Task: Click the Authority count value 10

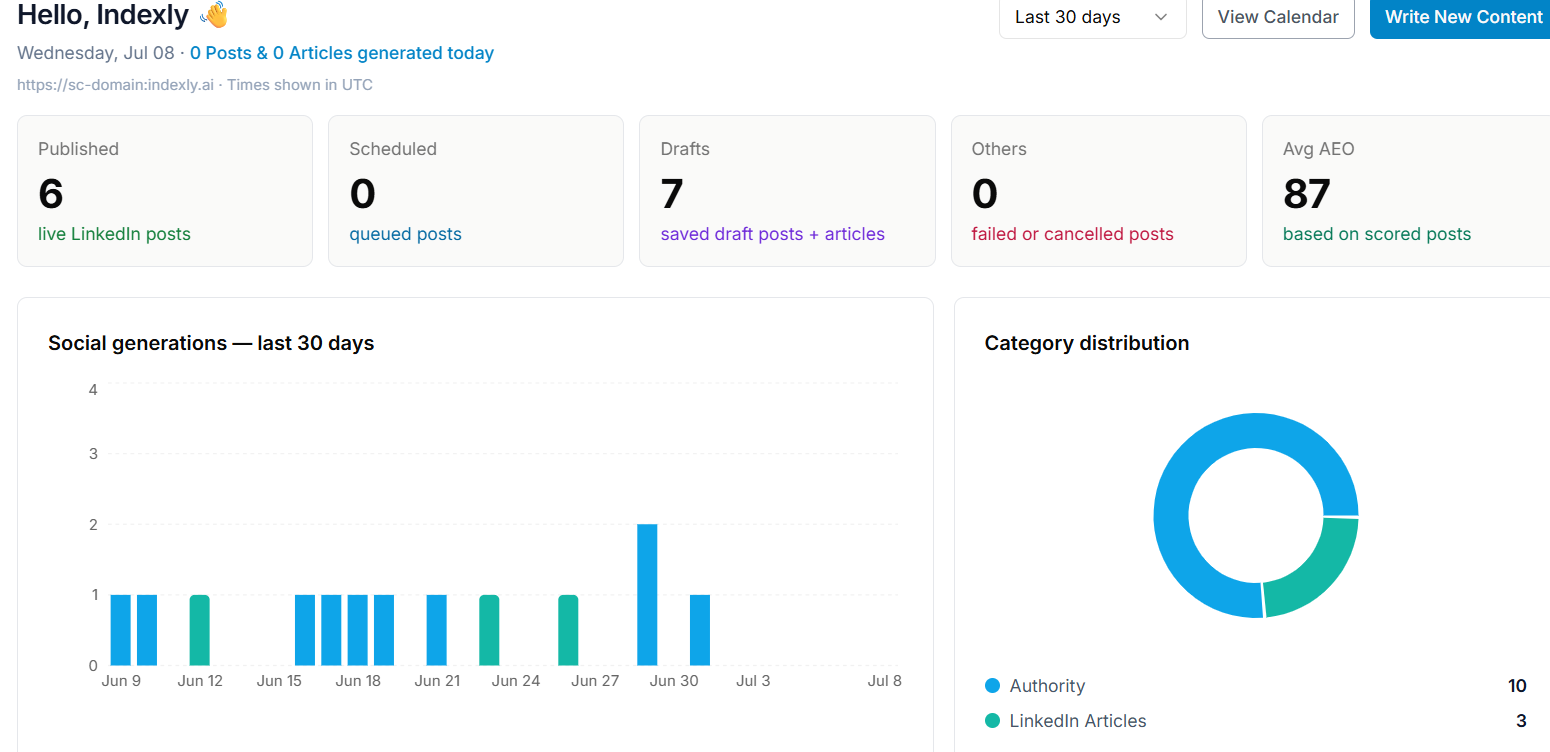Action: coord(1517,686)
